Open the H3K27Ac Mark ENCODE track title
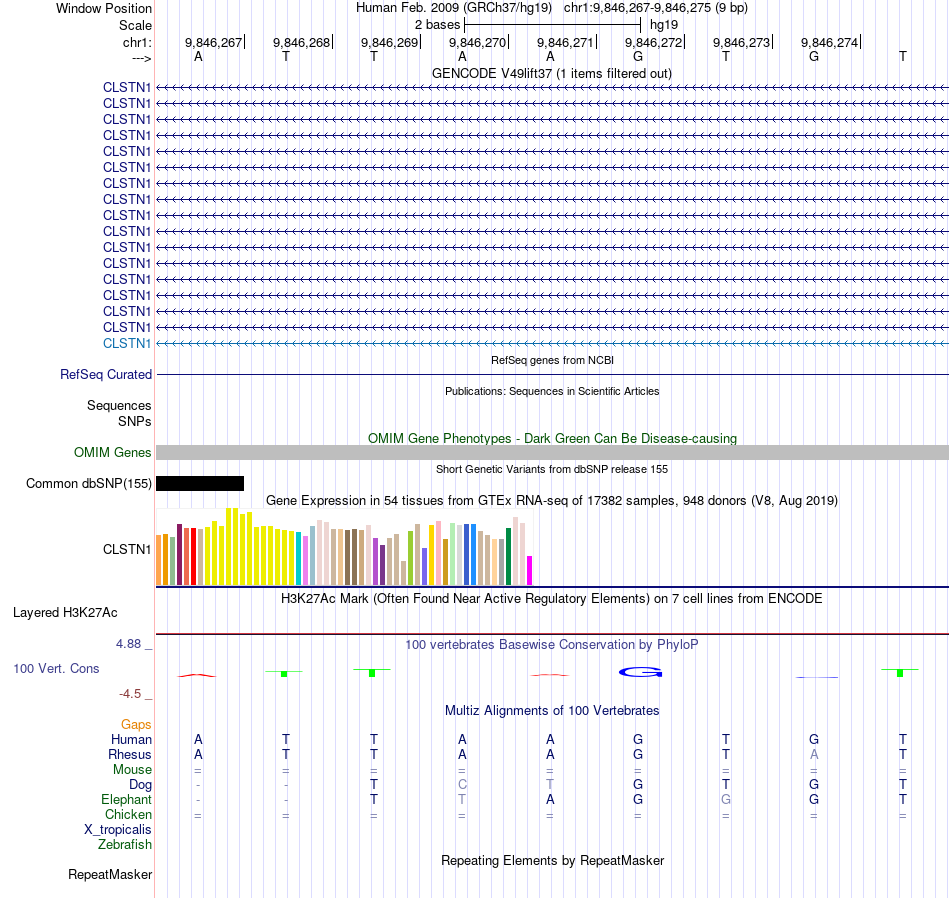Image resolution: width=950 pixels, height=898 pixels. point(552,599)
